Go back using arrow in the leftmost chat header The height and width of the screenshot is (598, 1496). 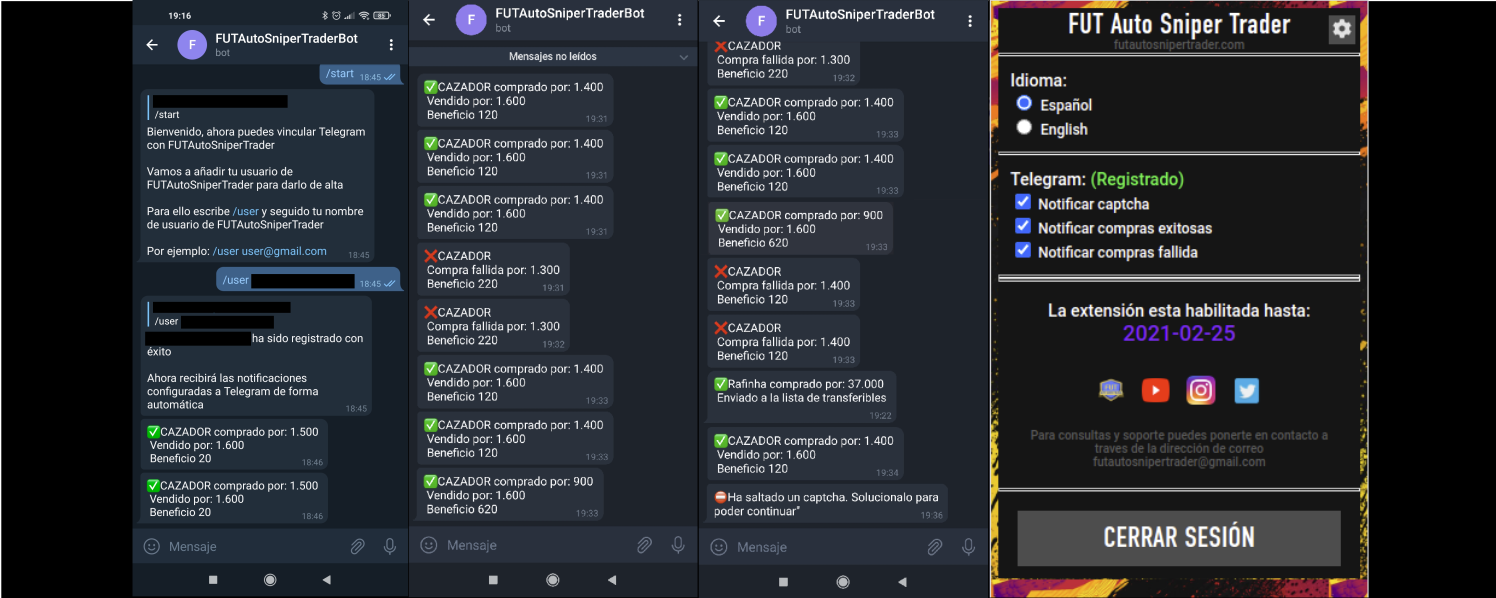click(152, 45)
